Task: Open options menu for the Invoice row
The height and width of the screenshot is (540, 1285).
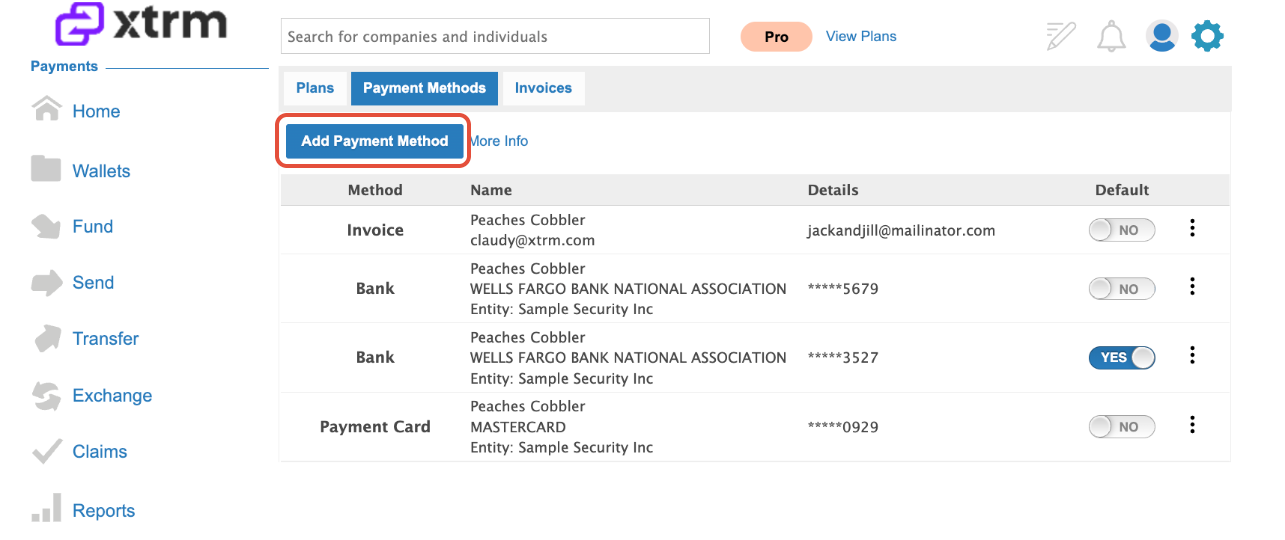Action: (x=1192, y=228)
